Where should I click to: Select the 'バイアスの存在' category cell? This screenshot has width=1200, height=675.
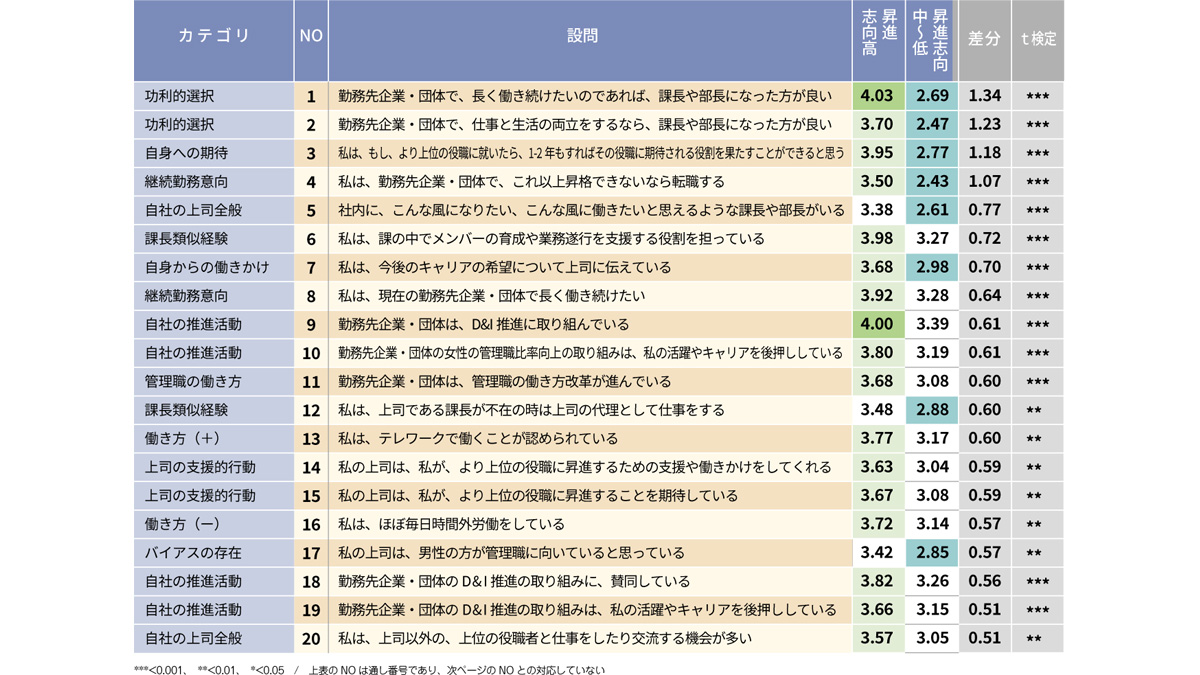(214, 552)
